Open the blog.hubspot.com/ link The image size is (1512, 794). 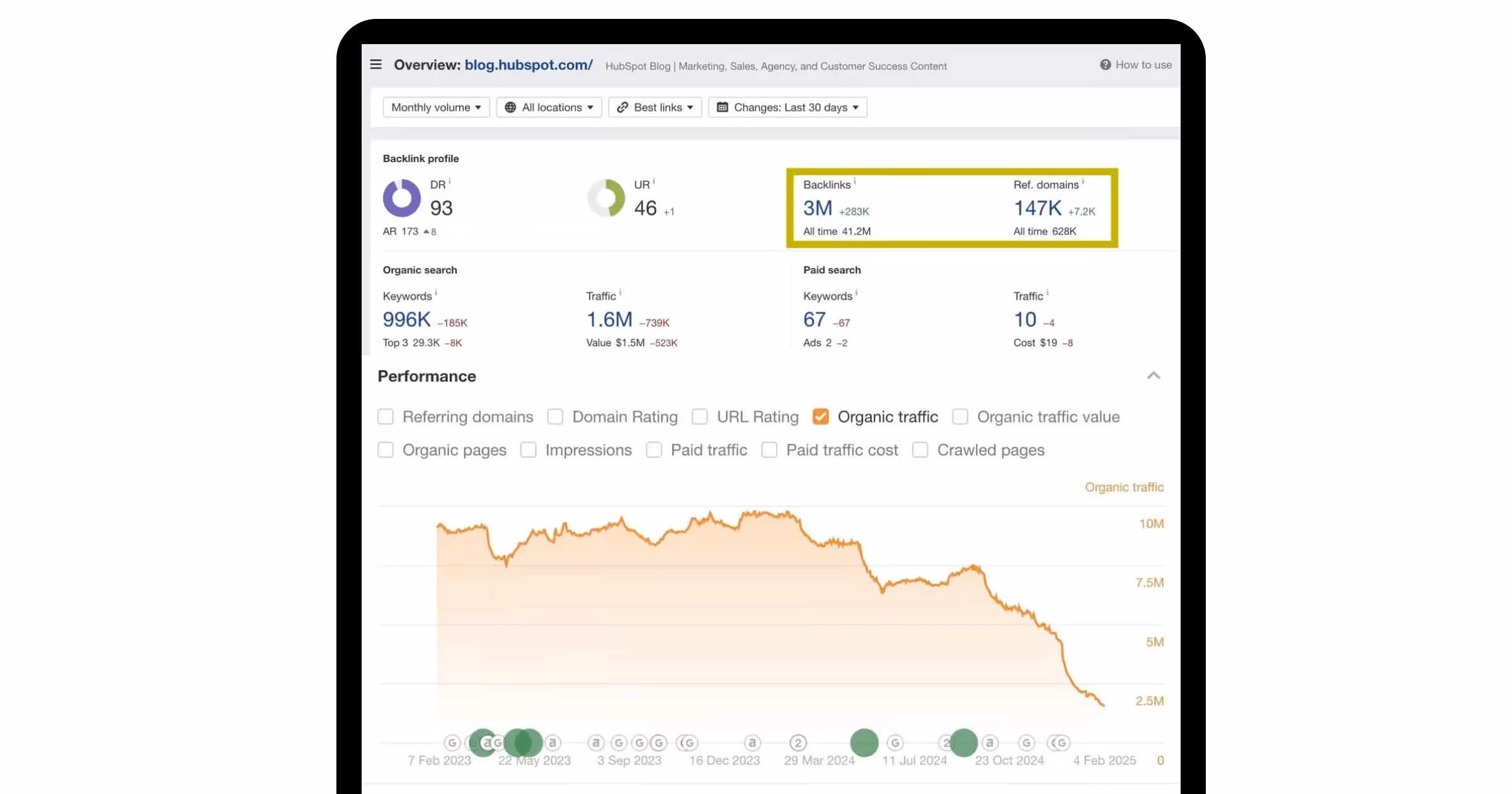click(x=528, y=65)
